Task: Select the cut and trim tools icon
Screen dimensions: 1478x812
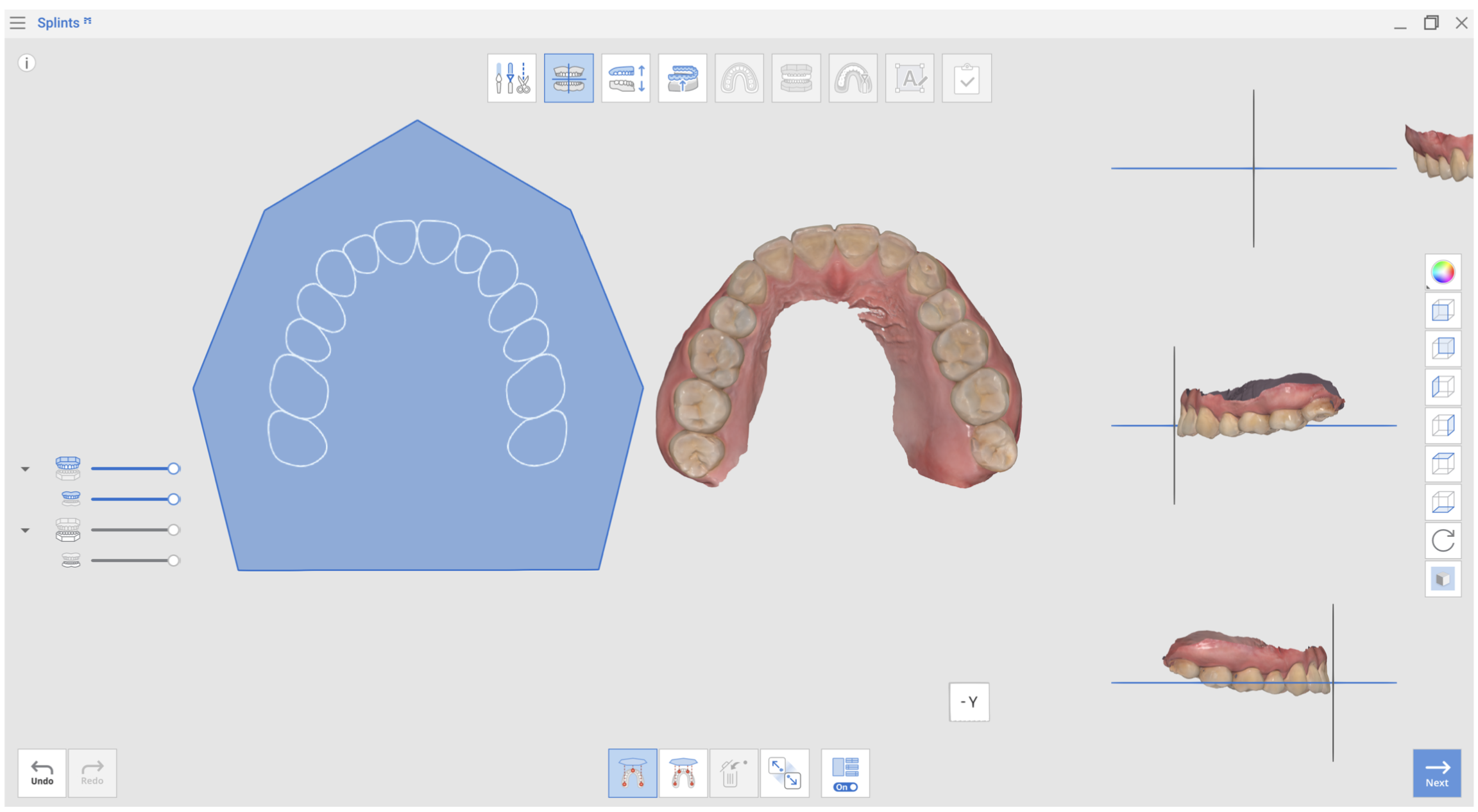Action: coord(512,78)
